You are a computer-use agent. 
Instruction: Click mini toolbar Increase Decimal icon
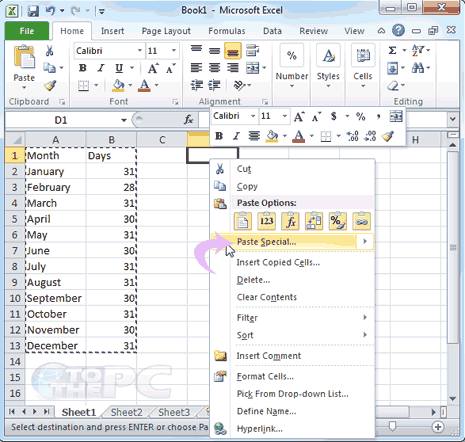pyautogui.click(x=352, y=136)
